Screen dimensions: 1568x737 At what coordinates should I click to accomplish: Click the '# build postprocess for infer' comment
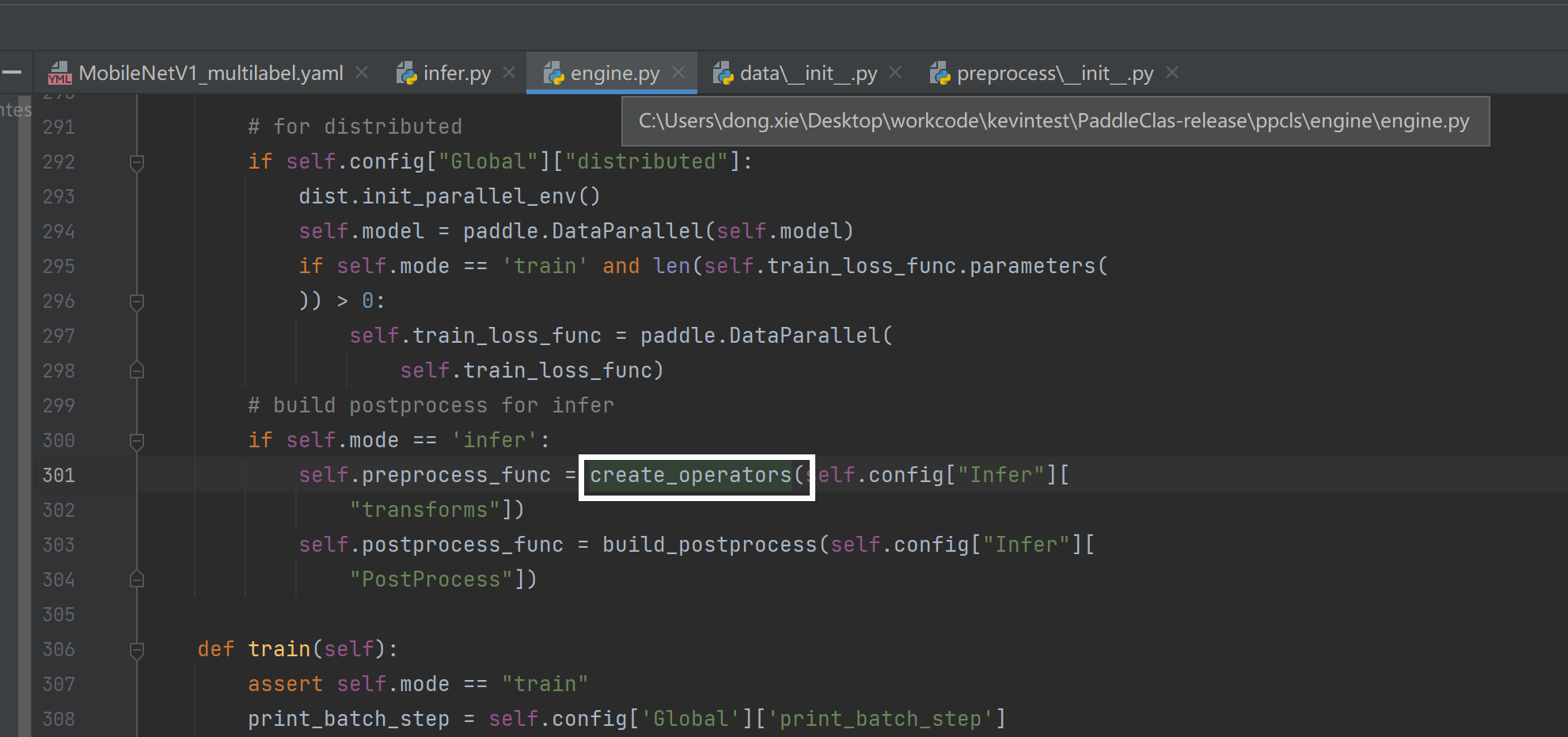pos(431,405)
